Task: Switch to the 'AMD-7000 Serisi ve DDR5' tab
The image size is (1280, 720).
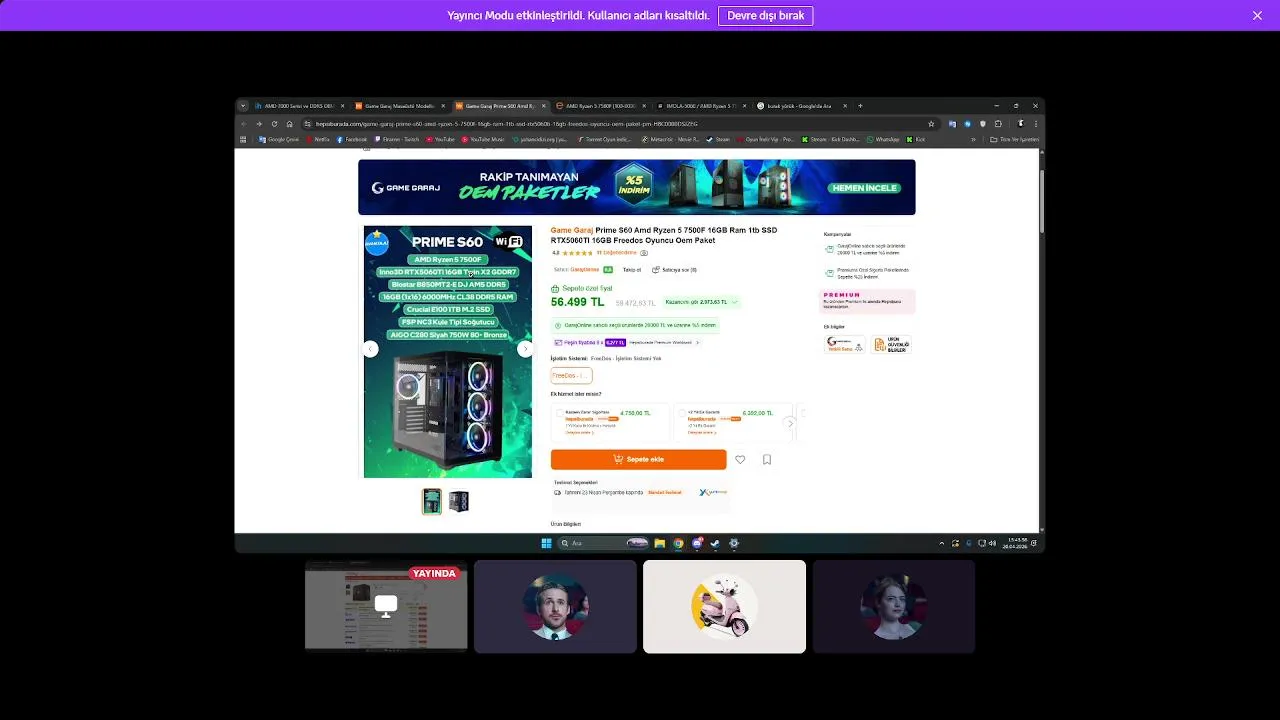Action: pyautogui.click(x=299, y=106)
